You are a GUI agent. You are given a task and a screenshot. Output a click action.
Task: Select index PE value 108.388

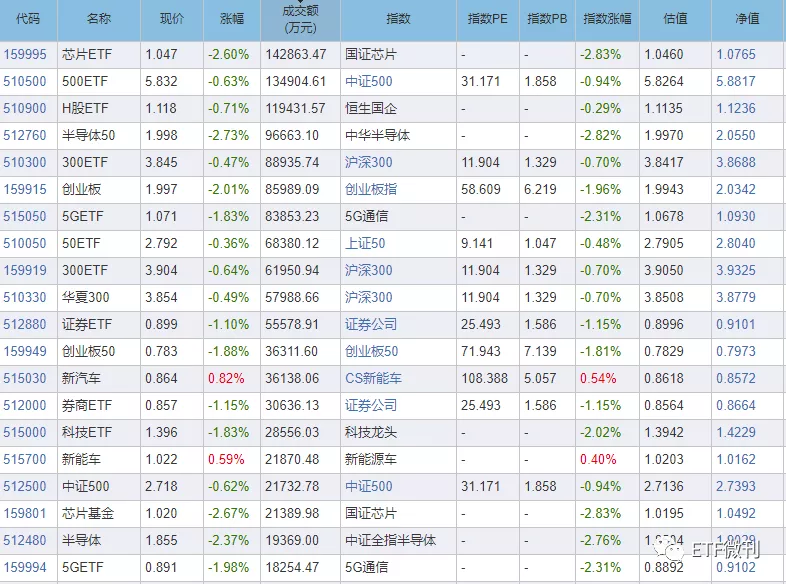point(485,378)
